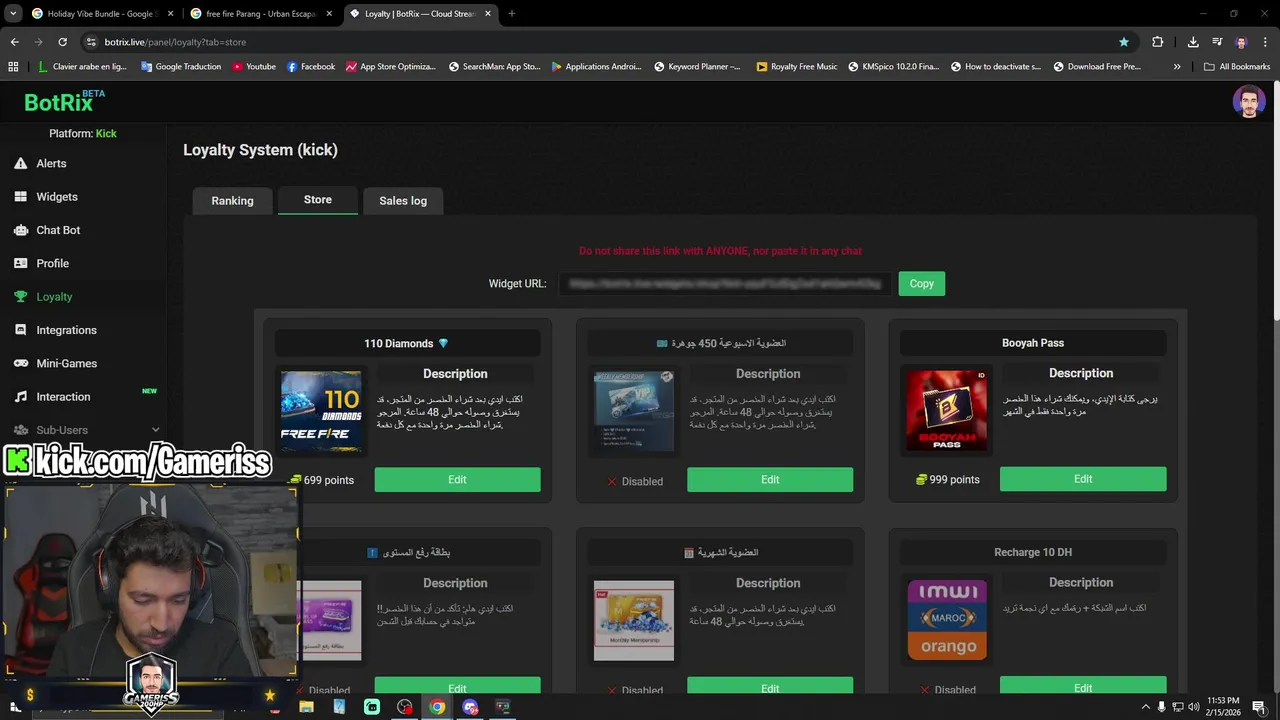Open the Chrome profile avatar
This screenshot has width=1280, height=720.
pos(1241,42)
